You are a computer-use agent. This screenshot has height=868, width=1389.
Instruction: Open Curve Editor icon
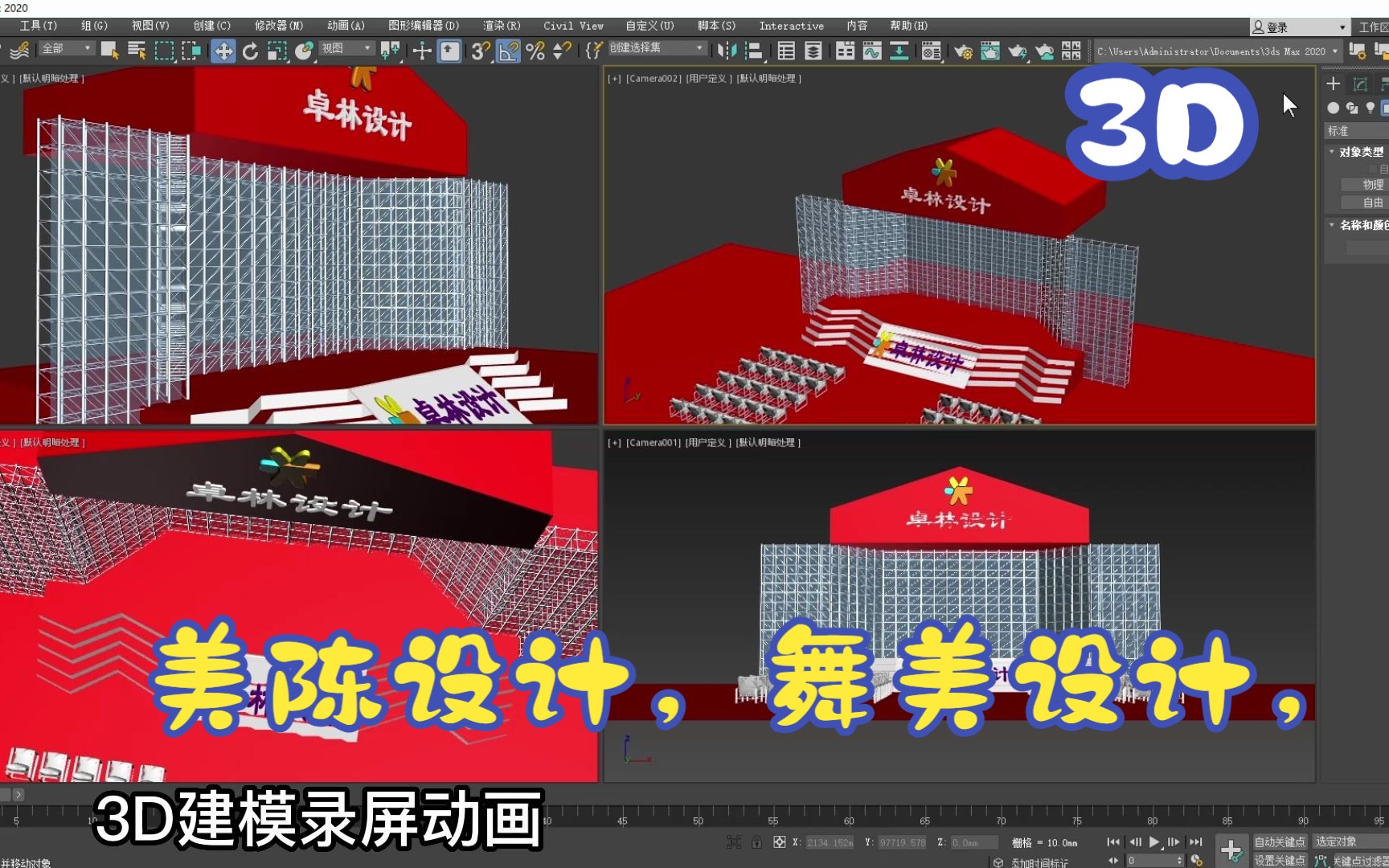tap(872, 51)
